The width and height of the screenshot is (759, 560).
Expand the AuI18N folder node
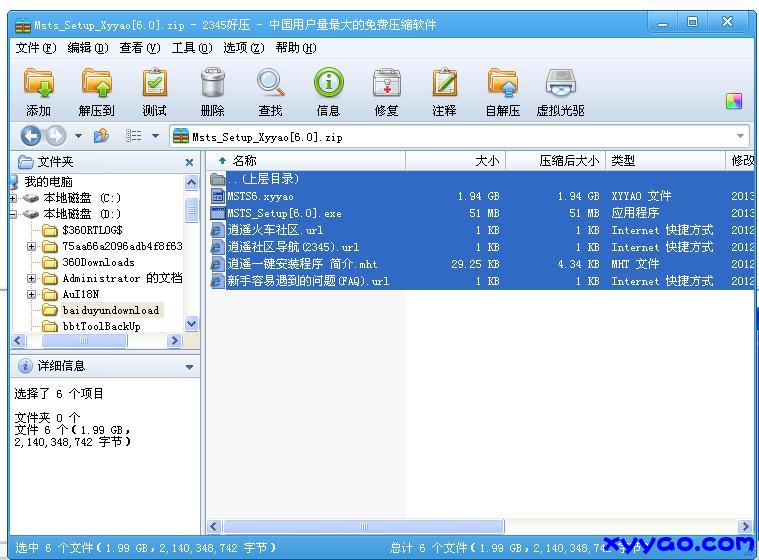32,294
